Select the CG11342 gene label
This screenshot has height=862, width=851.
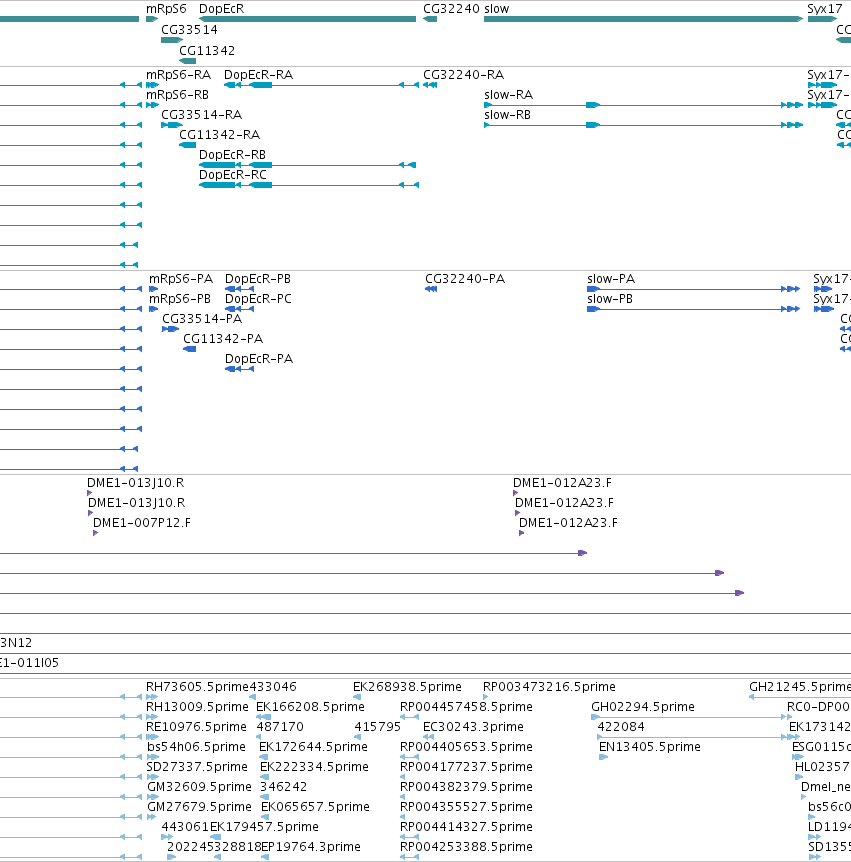[x=207, y=51]
